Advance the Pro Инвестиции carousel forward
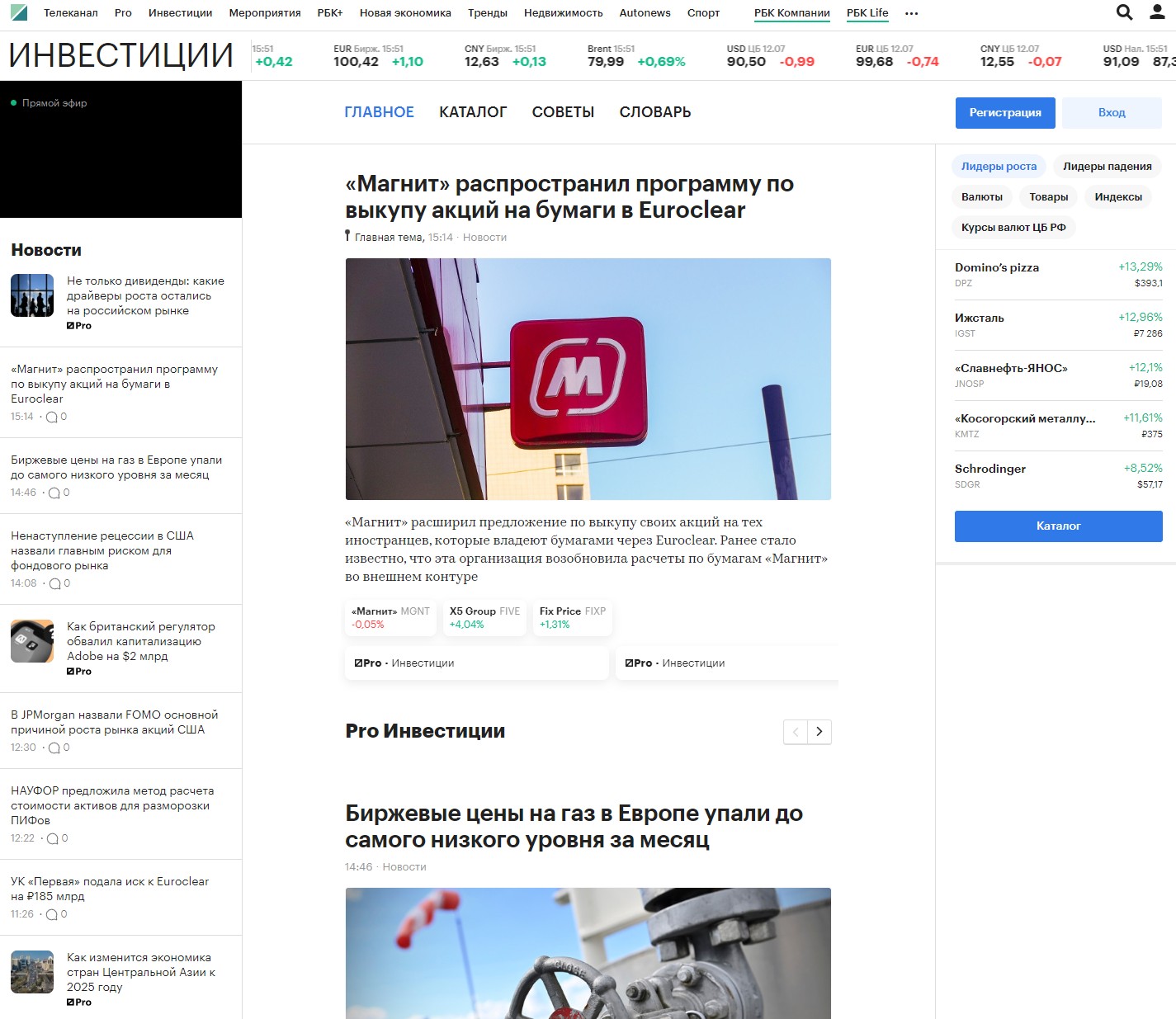 tap(819, 732)
